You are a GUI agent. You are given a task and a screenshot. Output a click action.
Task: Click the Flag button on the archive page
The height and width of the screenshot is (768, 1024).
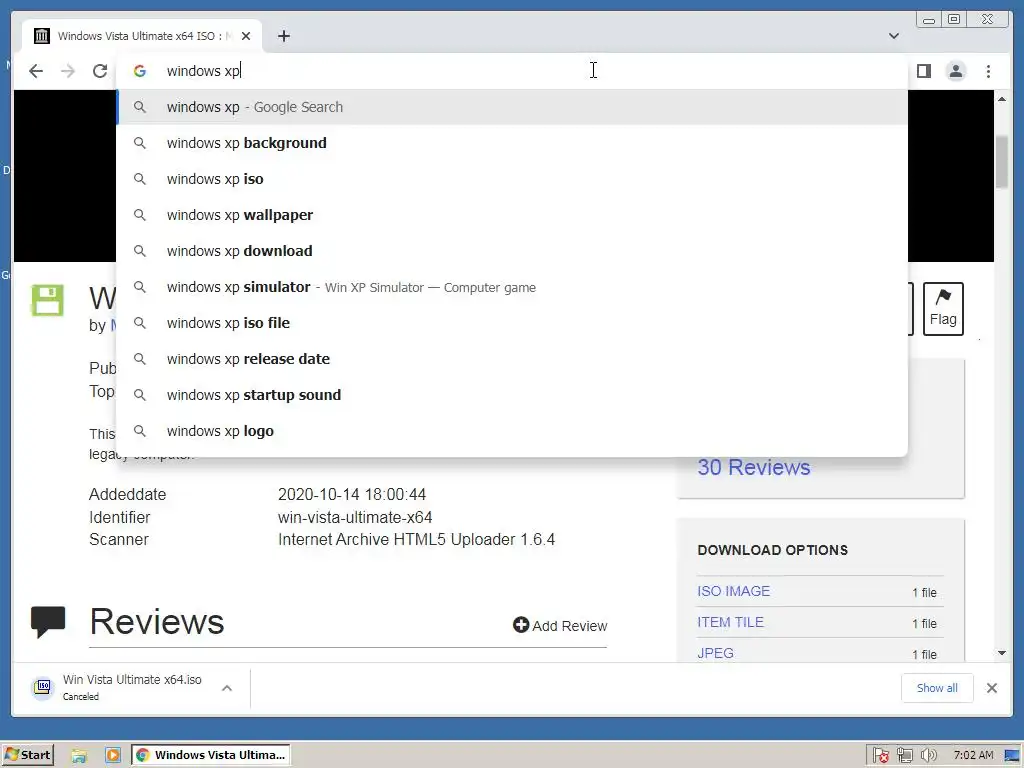pos(943,309)
